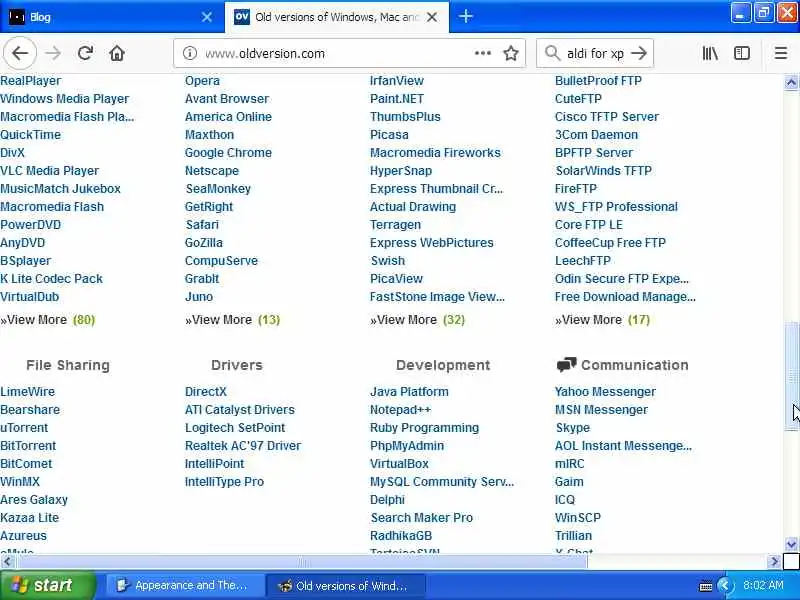
Task: Focus the search box containing aldi for xp
Action: click(x=595, y=53)
